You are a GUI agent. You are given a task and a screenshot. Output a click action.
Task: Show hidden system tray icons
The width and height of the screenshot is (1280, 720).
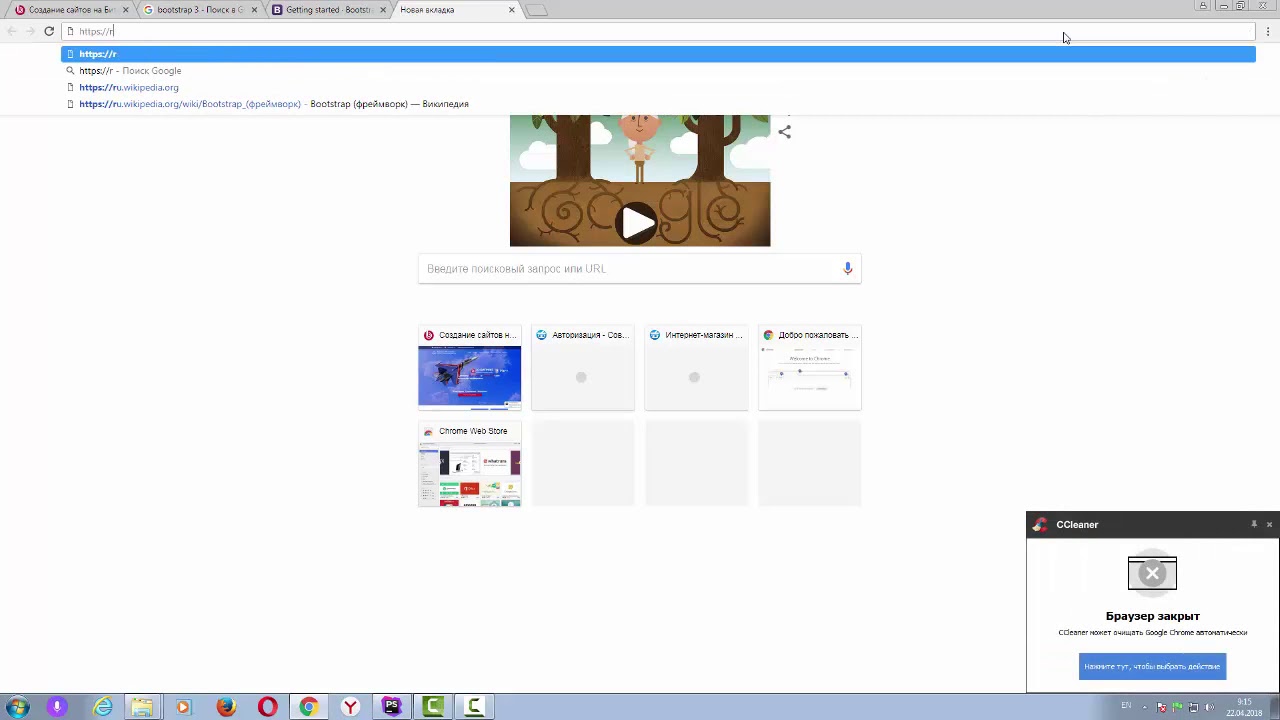coord(1146,707)
